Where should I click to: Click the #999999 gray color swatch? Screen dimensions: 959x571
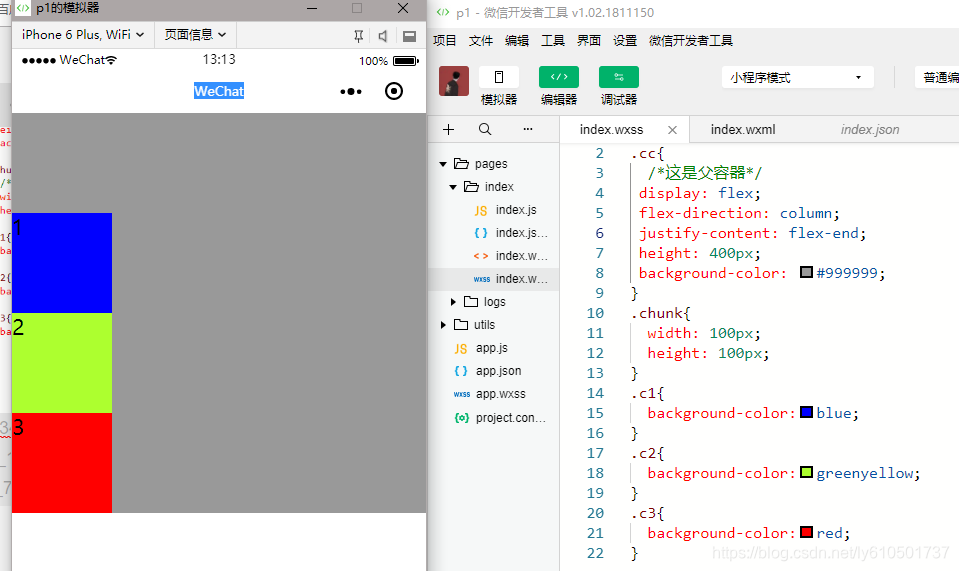coord(806,272)
